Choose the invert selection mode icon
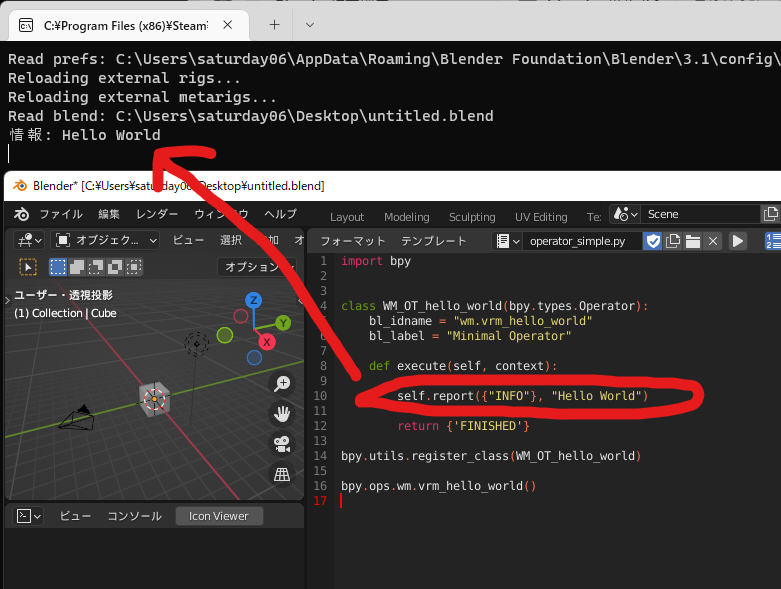This screenshot has height=589, width=781. 115,267
